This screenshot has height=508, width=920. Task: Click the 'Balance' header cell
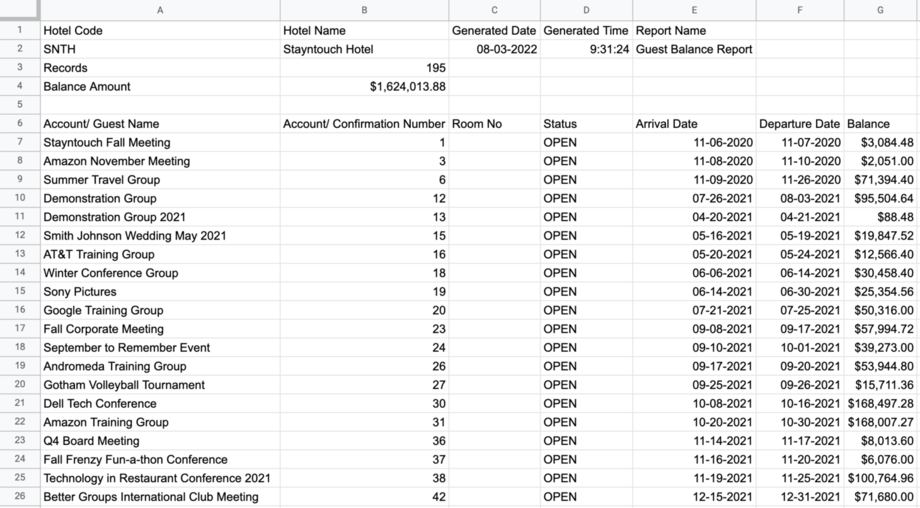click(880, 124)
